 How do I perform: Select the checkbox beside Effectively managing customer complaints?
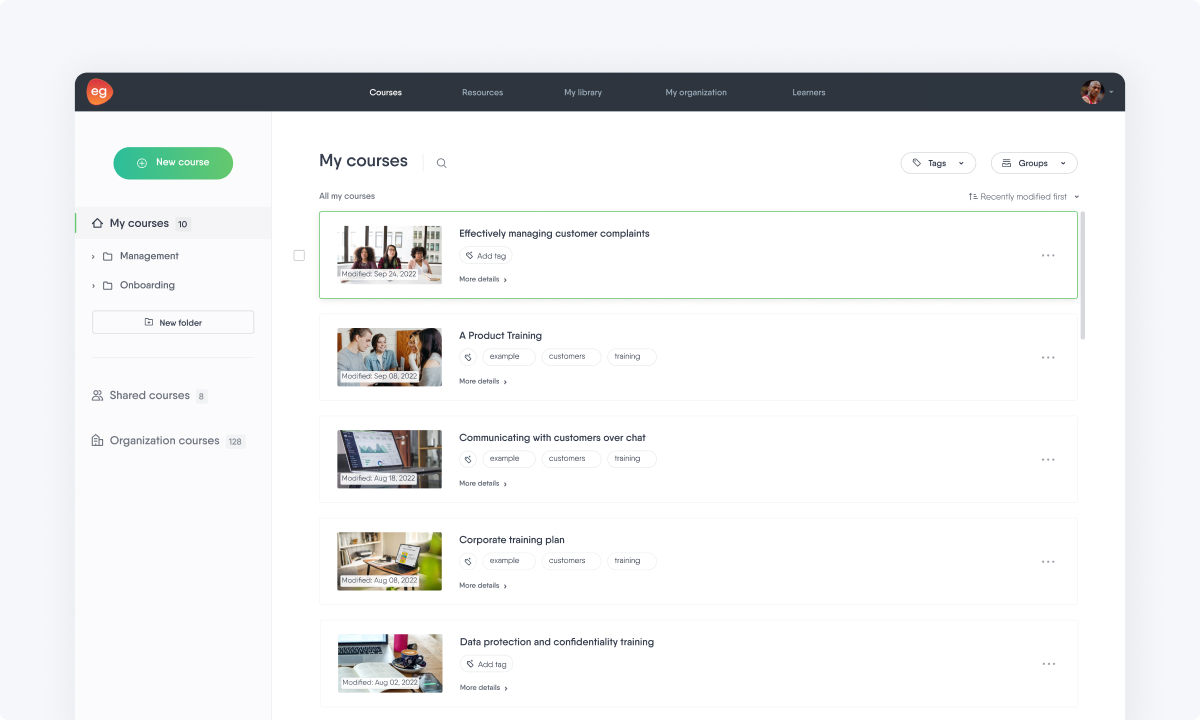[298, 255]
